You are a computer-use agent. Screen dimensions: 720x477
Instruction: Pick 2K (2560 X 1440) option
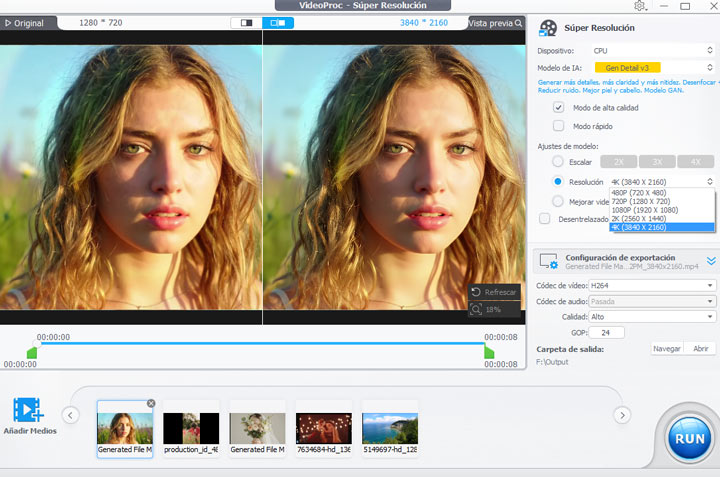pos(662,219)
